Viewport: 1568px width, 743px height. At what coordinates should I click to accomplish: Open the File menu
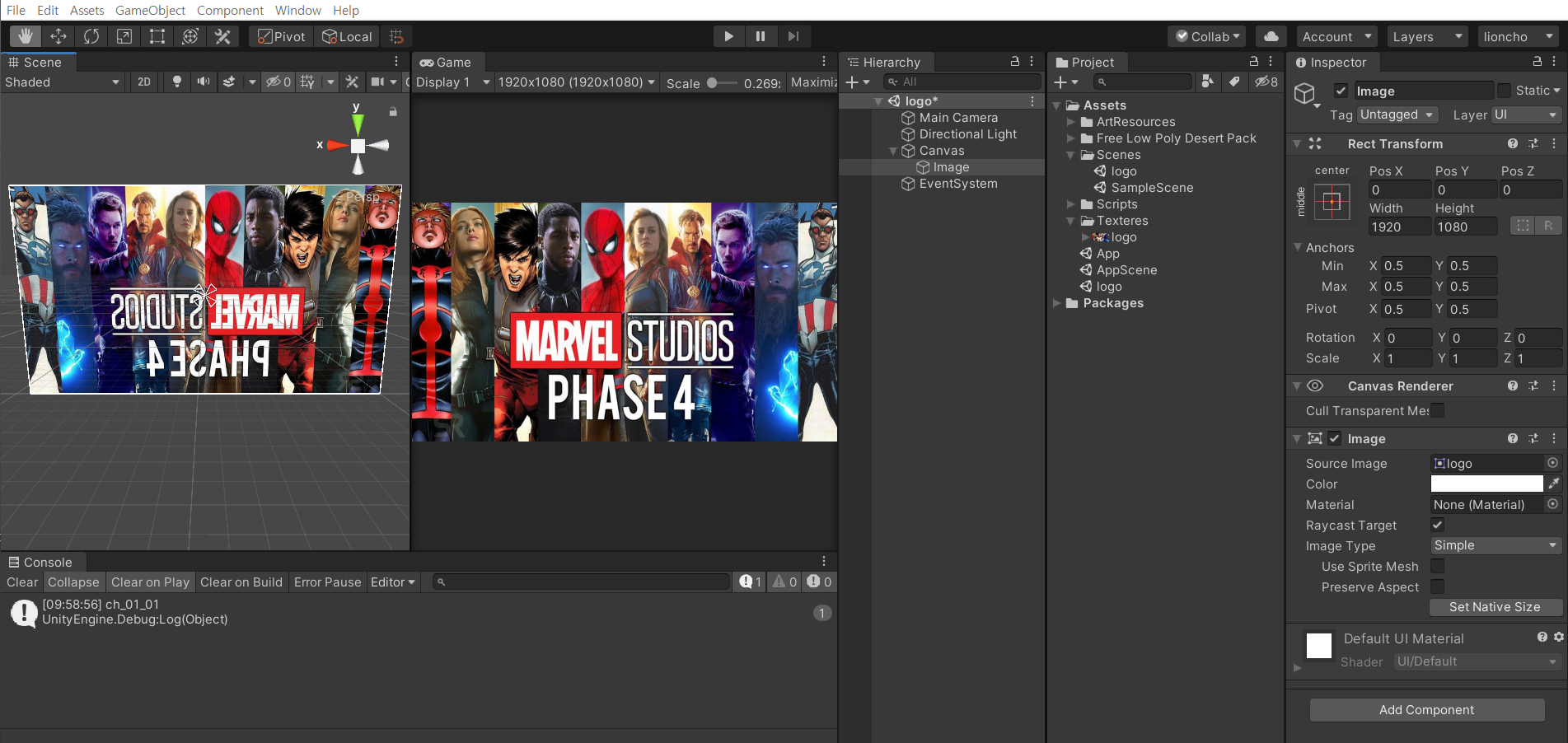coord(16,10)
